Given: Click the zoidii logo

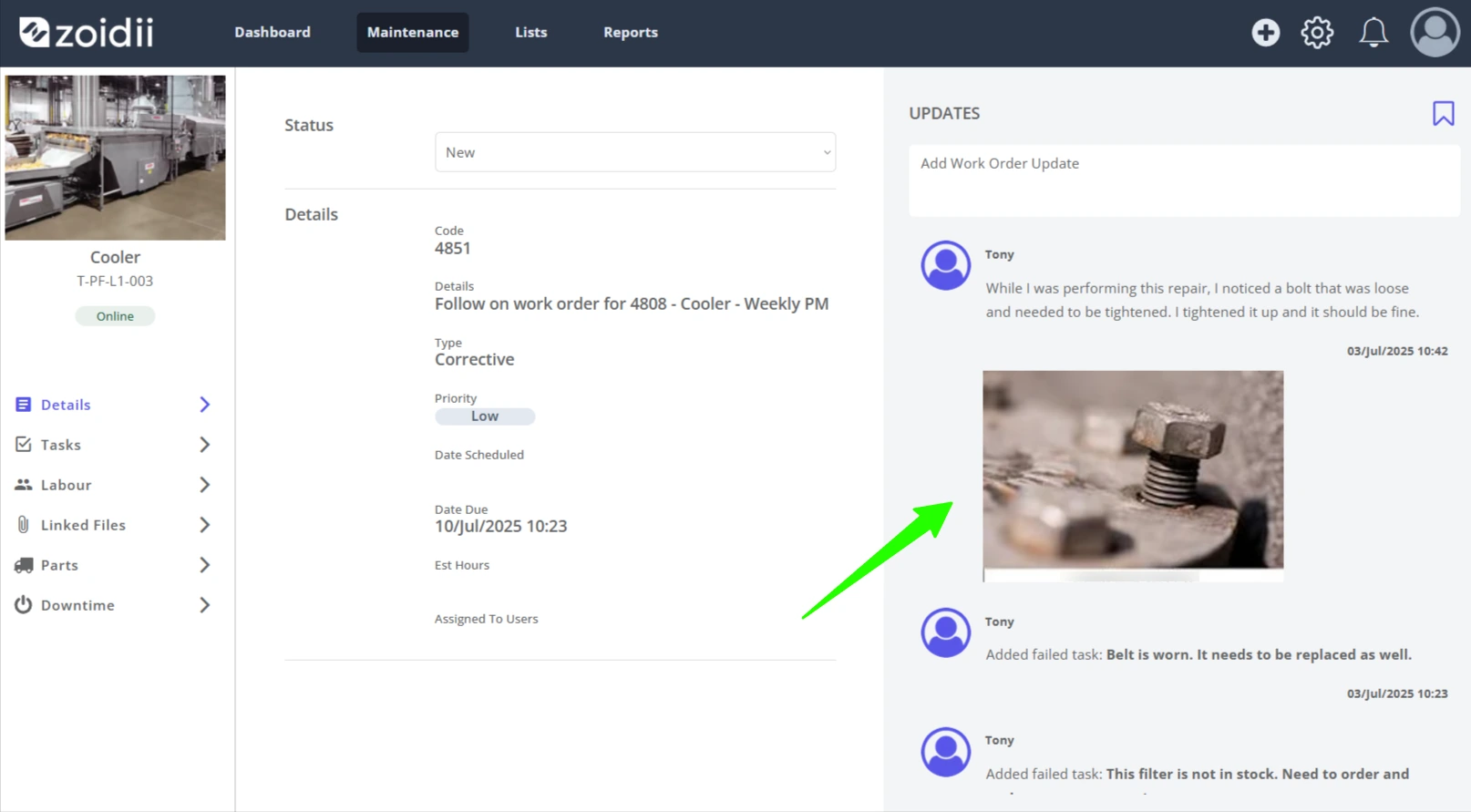Looking at the screenshot, I should [87, 33].
